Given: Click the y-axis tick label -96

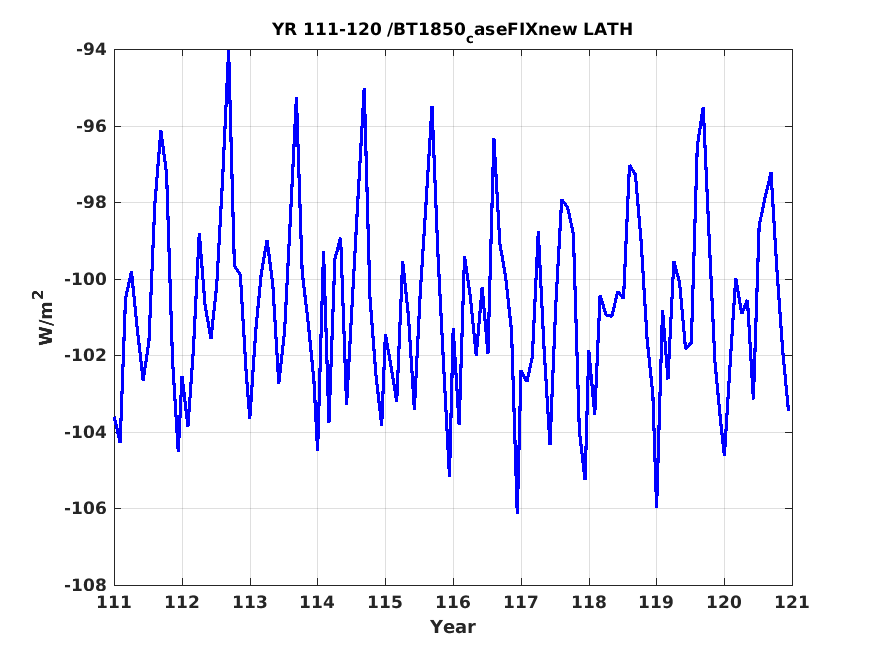Looking at the screenshot, I should point(91,126).
